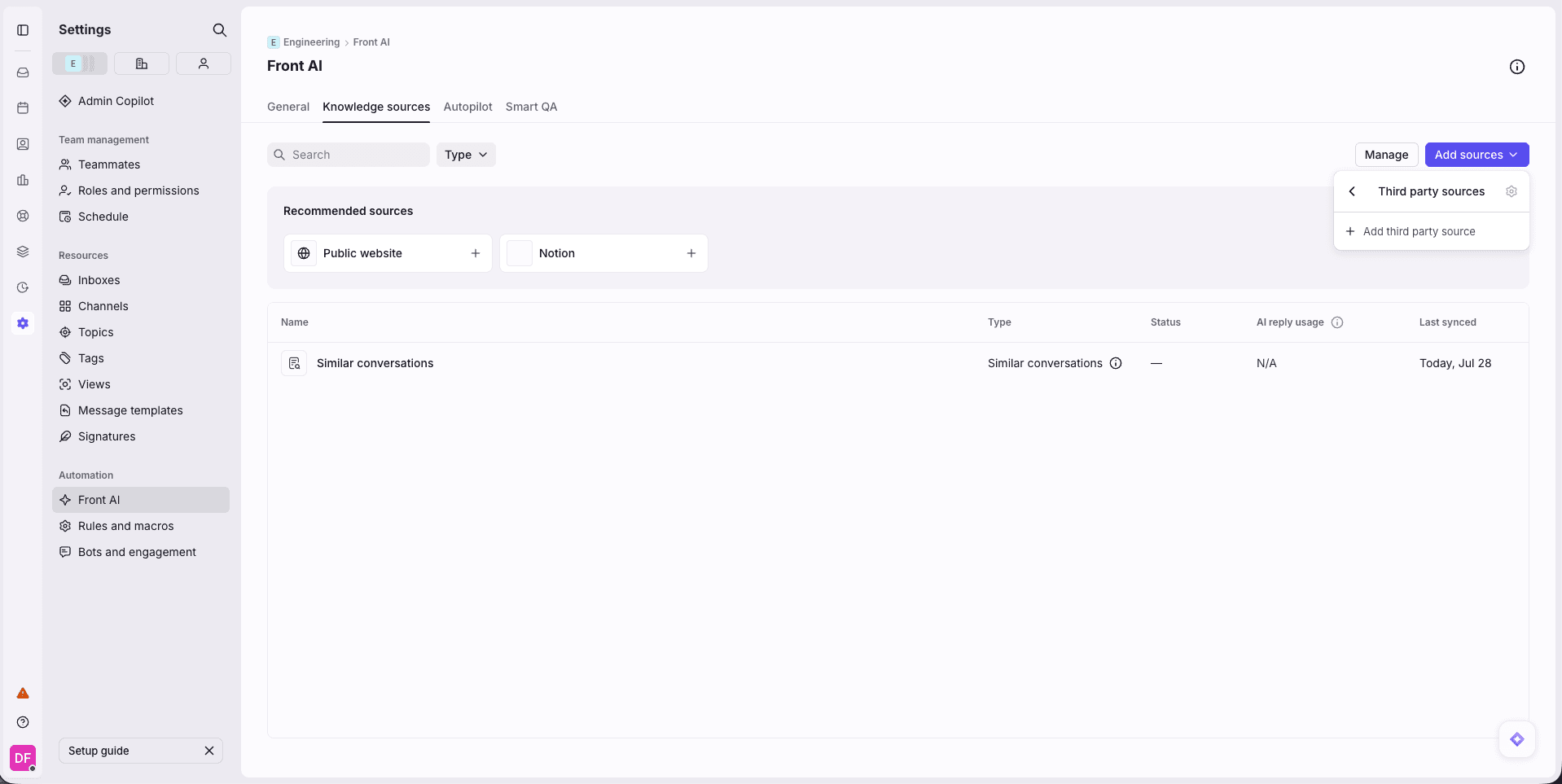Click the Status column header

[x=1165, y=322]
